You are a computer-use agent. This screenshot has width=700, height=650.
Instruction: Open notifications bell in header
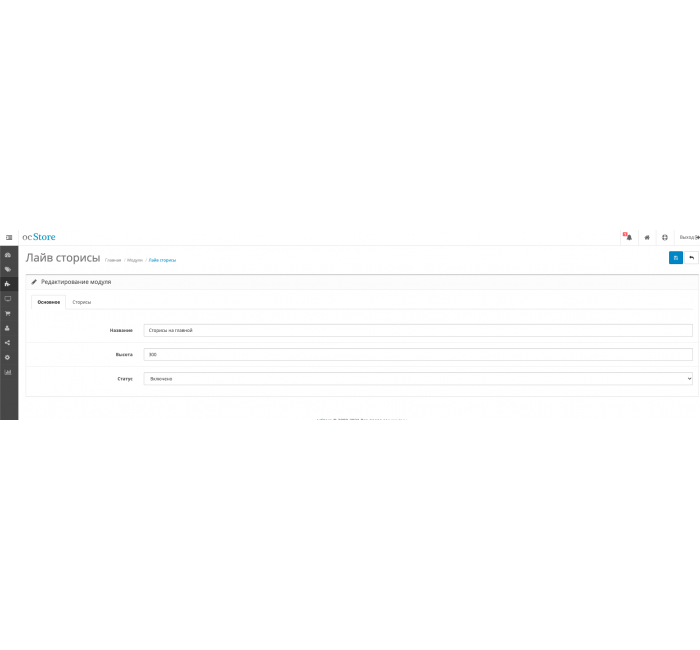[629, 238]
